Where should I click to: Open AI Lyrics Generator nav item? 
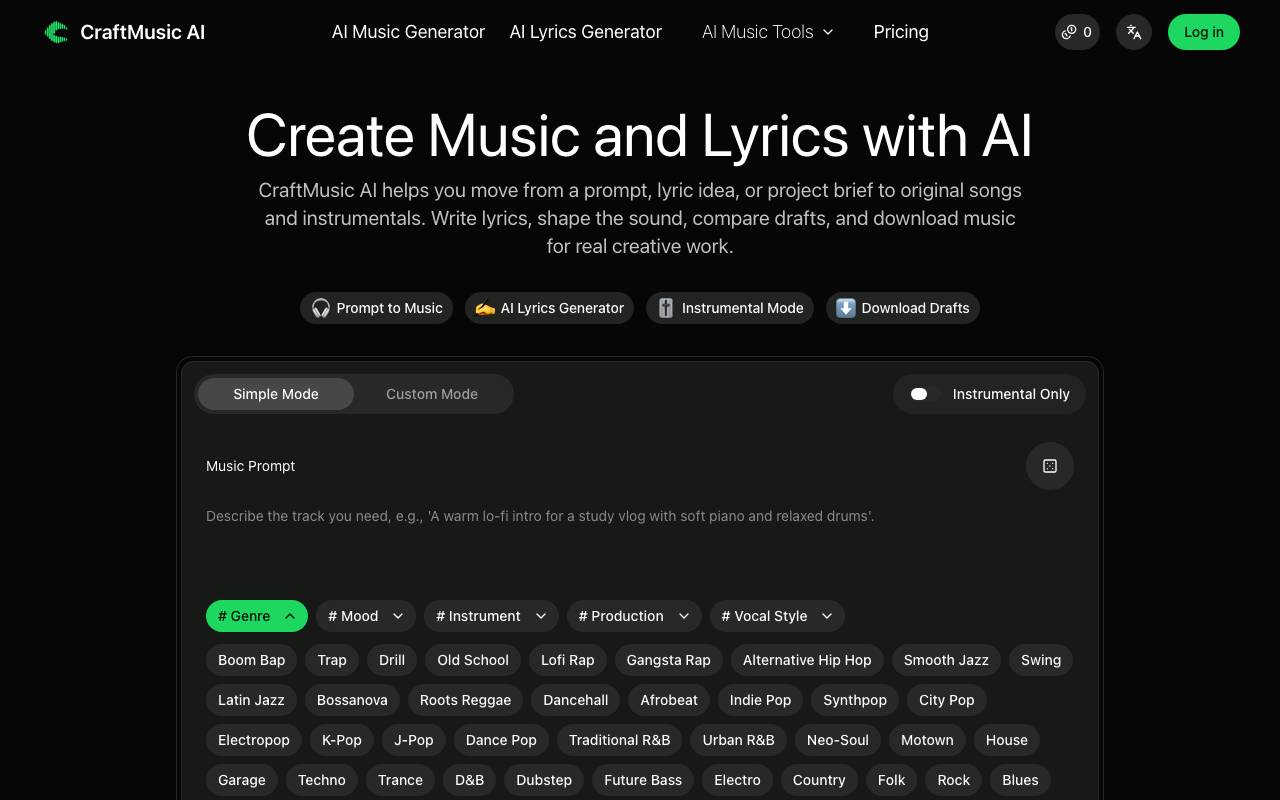click(x=586, y=32)
